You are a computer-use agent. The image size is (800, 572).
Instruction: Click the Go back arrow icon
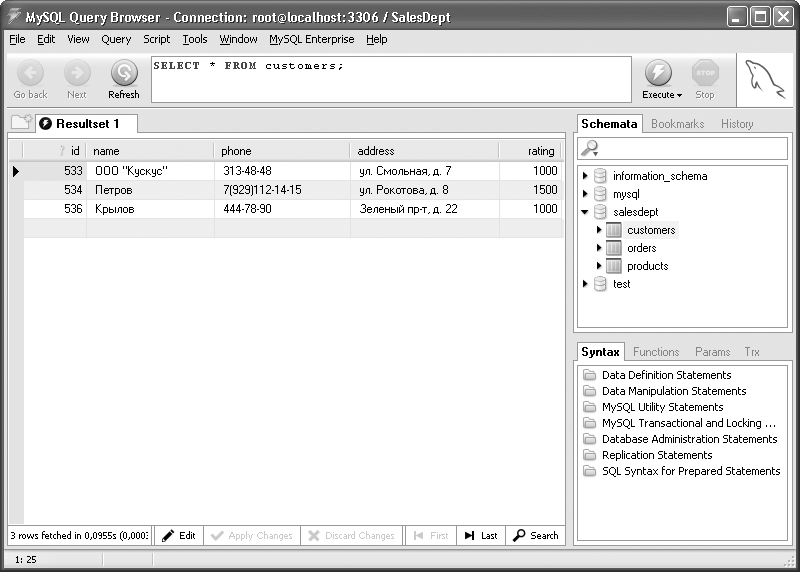30,73
